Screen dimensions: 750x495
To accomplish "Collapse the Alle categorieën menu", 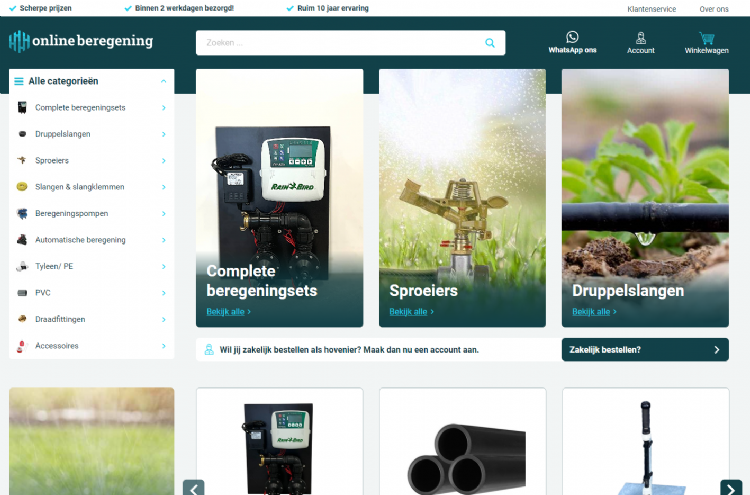I will pyautogui.click(x=163, y=82).
